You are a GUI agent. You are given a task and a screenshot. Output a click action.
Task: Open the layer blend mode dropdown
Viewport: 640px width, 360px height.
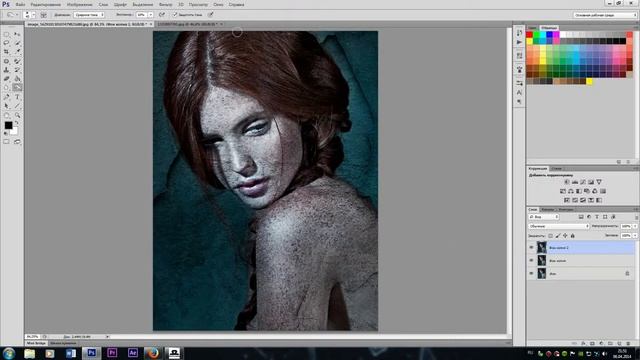pyautogui.click(x=559, y=226)
